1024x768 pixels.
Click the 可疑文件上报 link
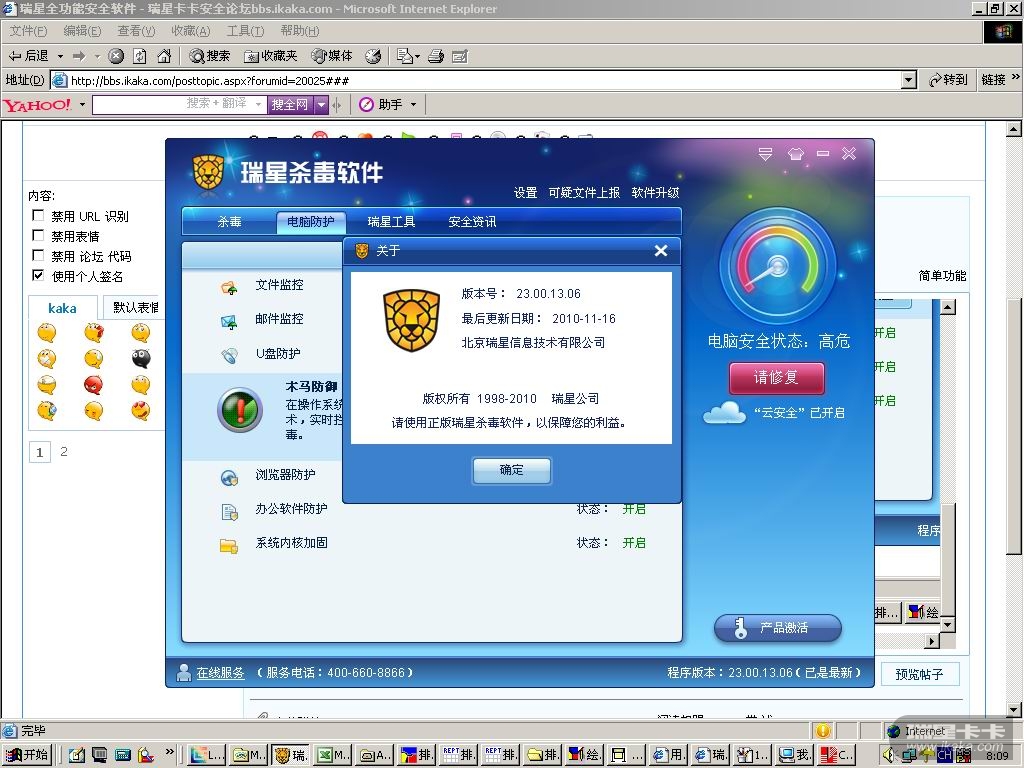click(x=584, y=193)
